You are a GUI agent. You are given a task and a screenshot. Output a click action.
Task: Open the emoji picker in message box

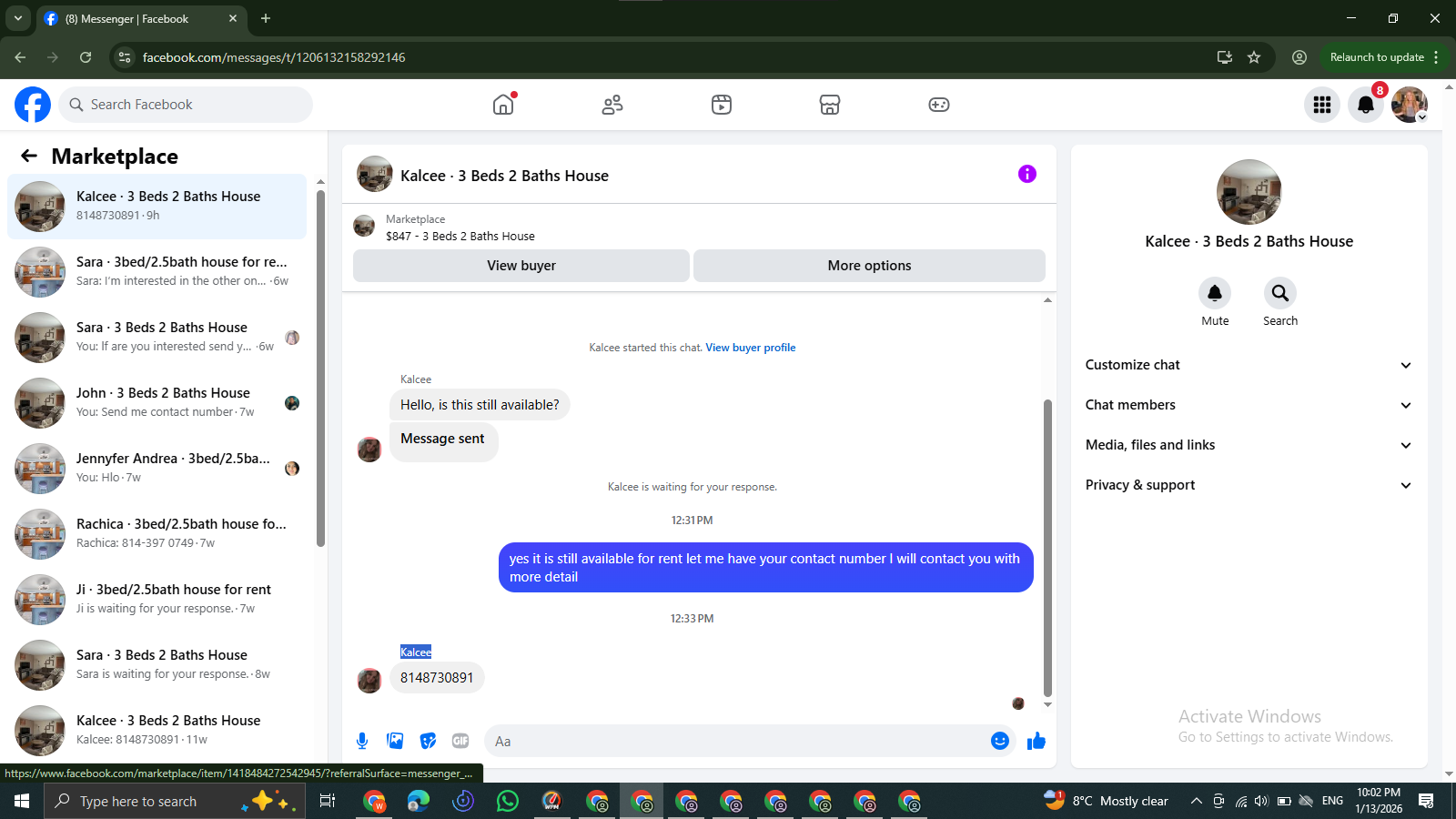coord(1000,741)
